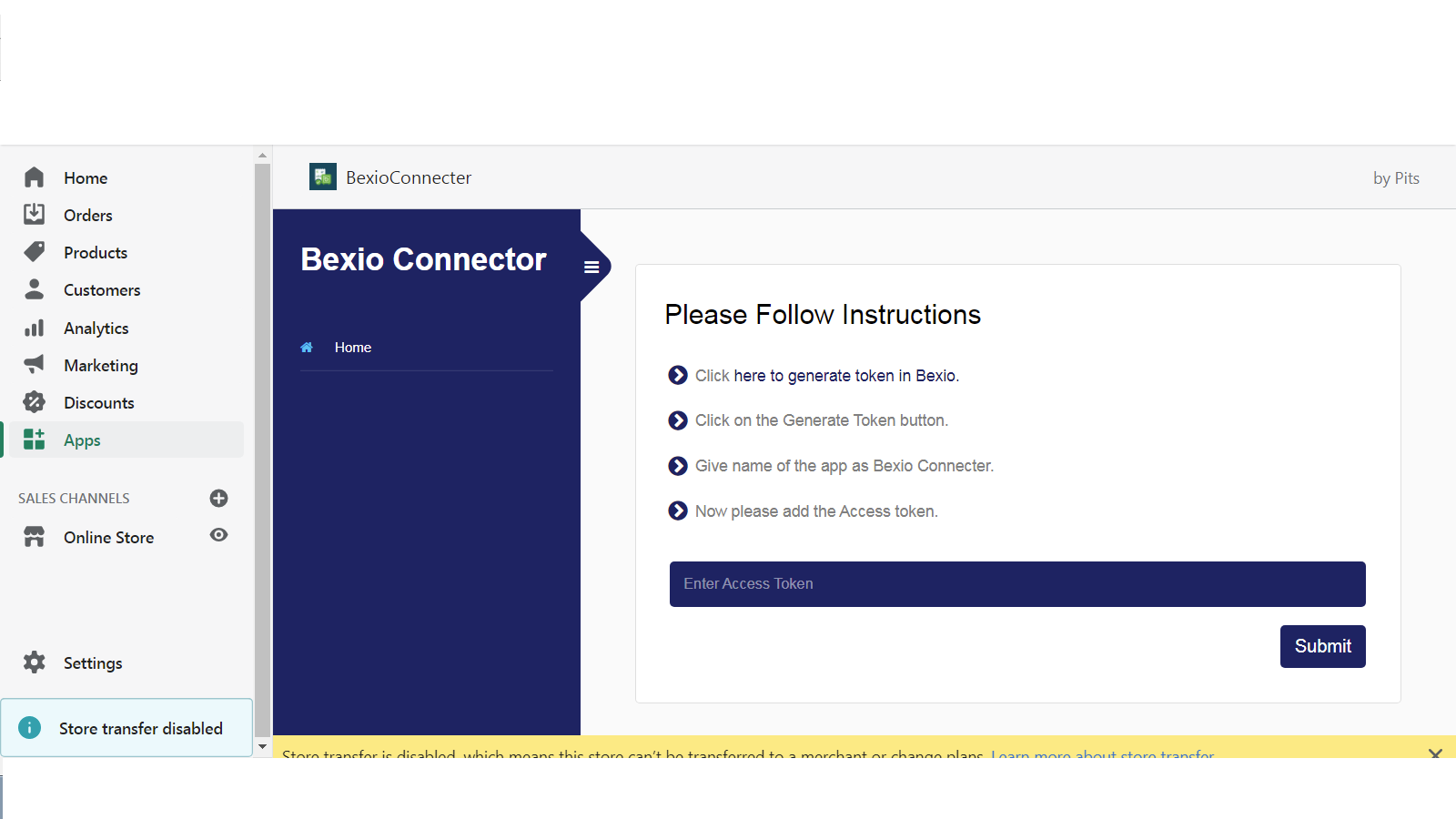Select the Analytics bar chart icon
This screenshot has width=1456, height=819.
pos(34,328)
